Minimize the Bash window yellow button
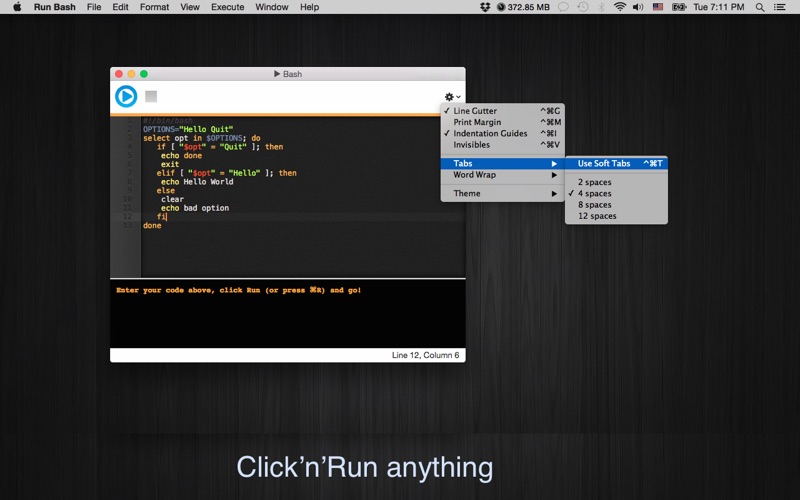The height and width of the screenshot is (500, 800). tap(131, 74)
